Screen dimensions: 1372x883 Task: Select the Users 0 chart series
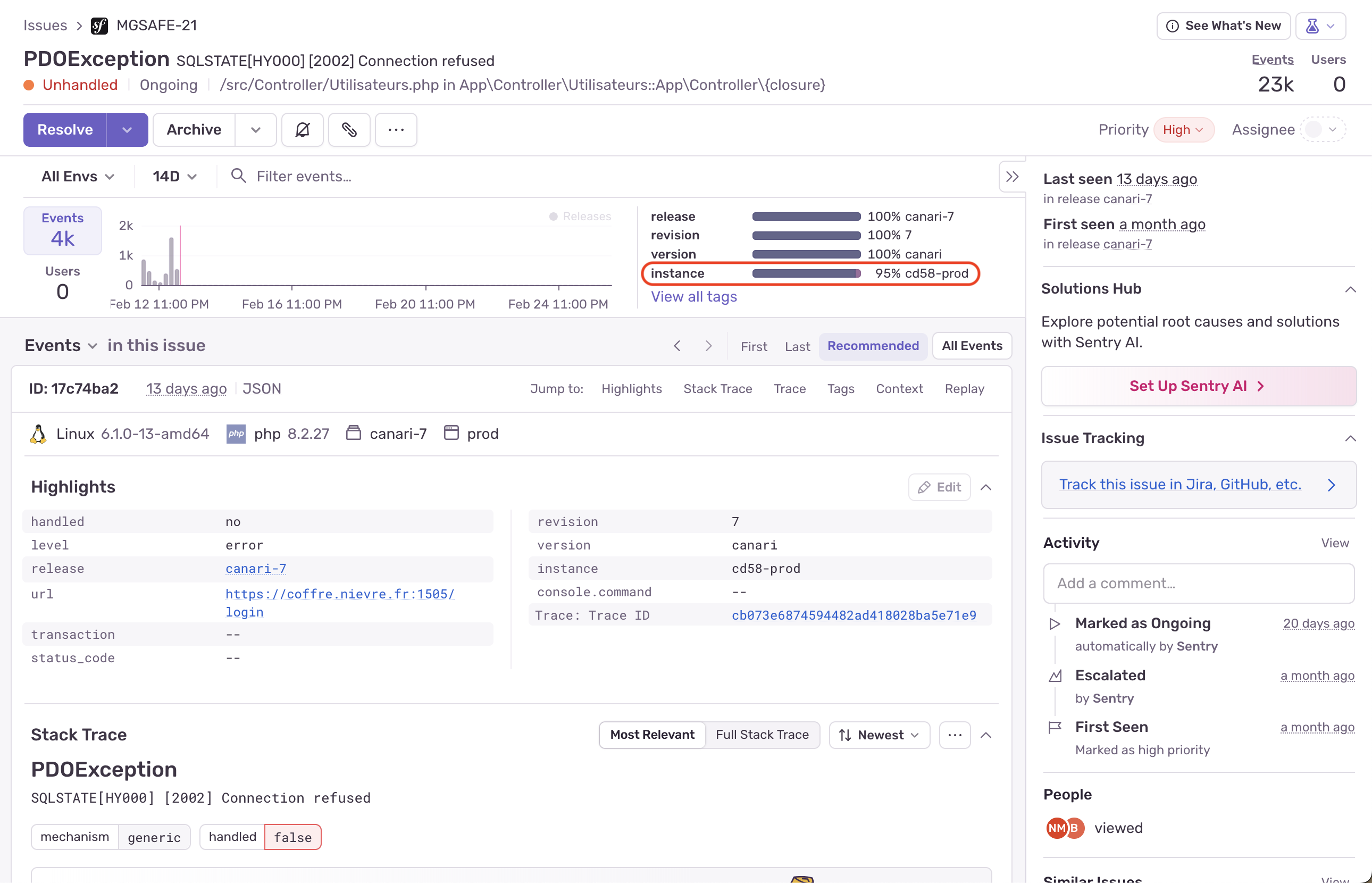pyautogui.click(x=62, y=283)
